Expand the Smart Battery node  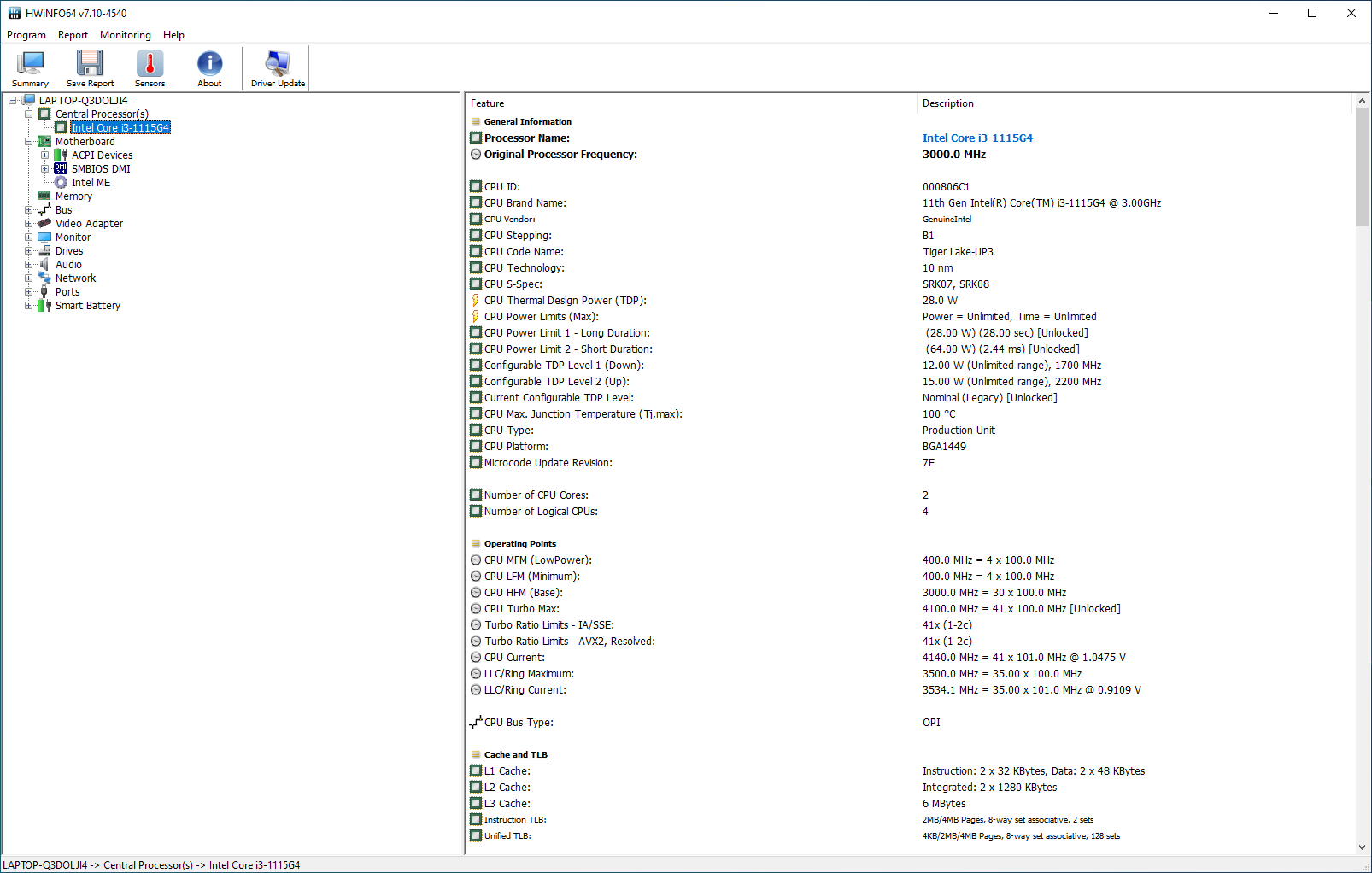pos(29,306)
